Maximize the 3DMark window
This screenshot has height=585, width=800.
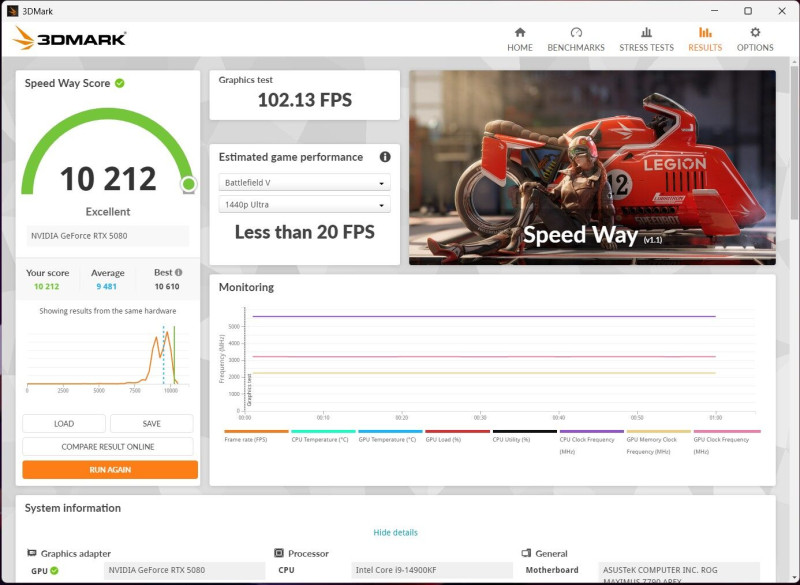pos(748,11)
